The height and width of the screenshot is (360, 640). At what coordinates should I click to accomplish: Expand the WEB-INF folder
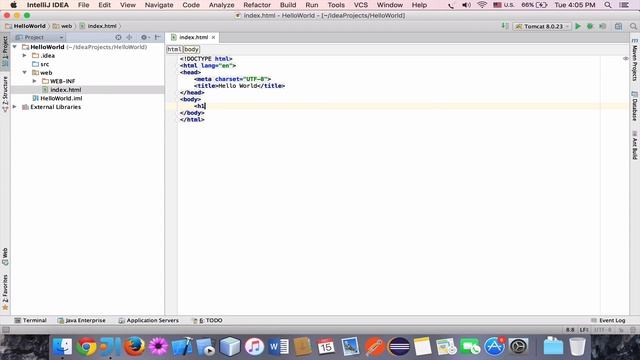(35, 81)
